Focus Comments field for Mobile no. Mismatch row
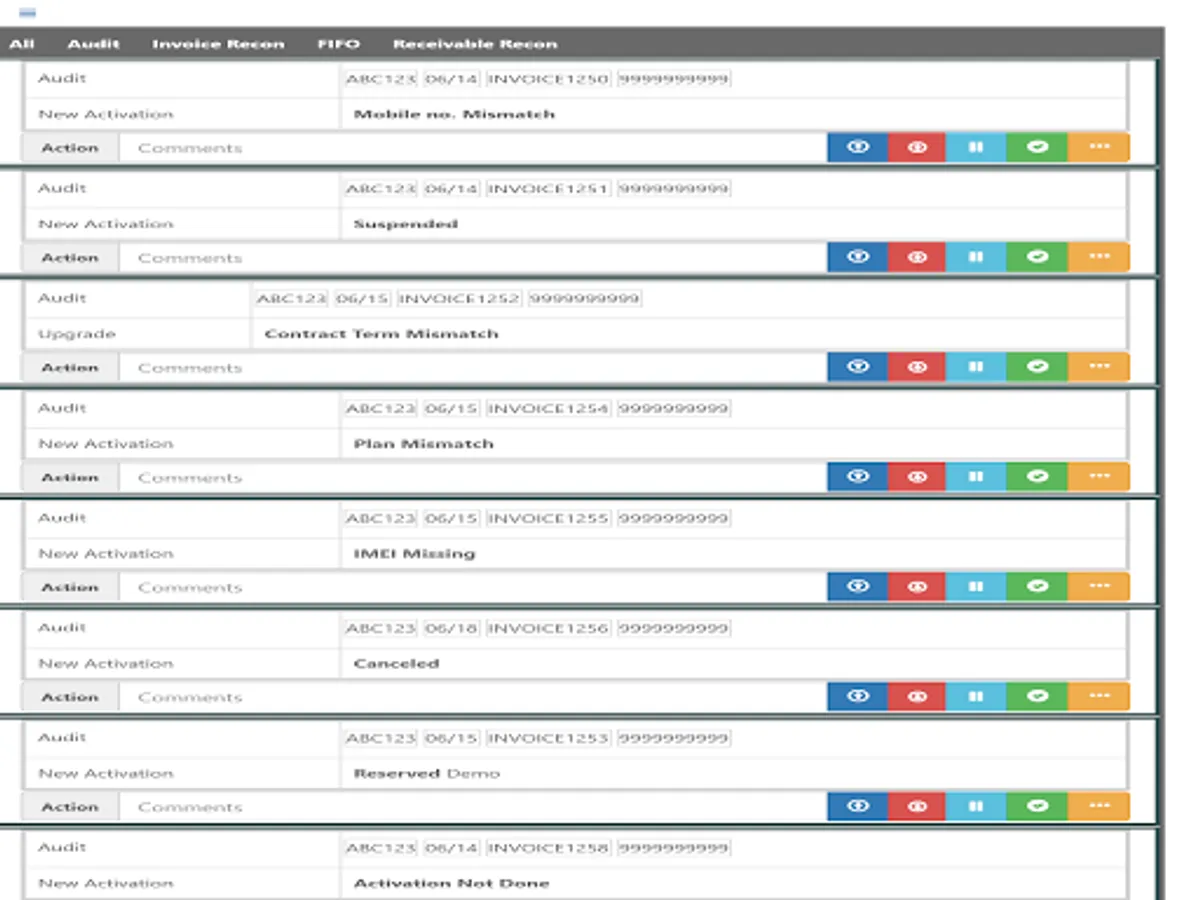Image resolution: width=1200 pixels, height=900 pixels. point(473,148)
